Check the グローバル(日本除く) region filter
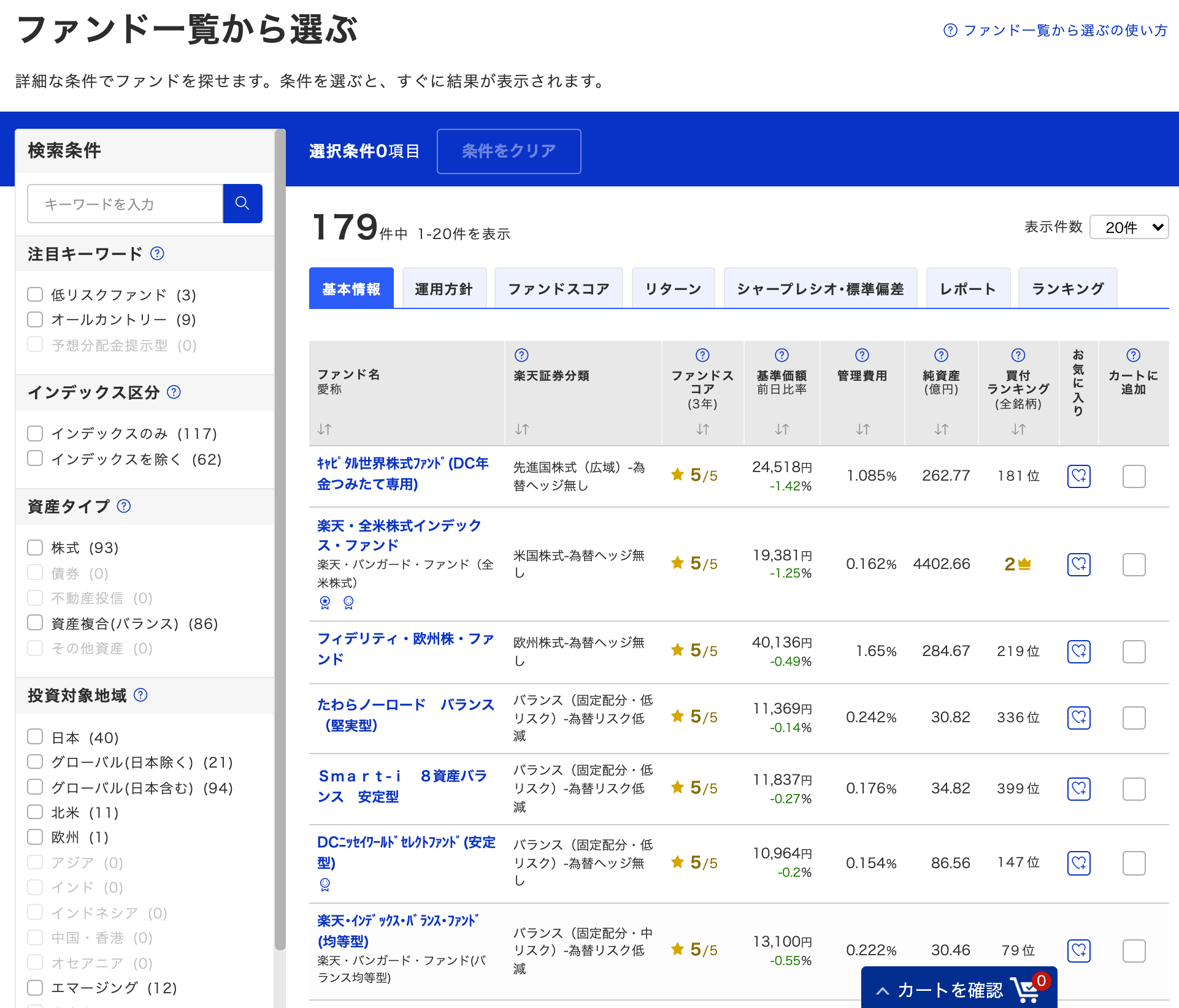The height and width of the screenshot is (1008, 1179). [35, 762]
